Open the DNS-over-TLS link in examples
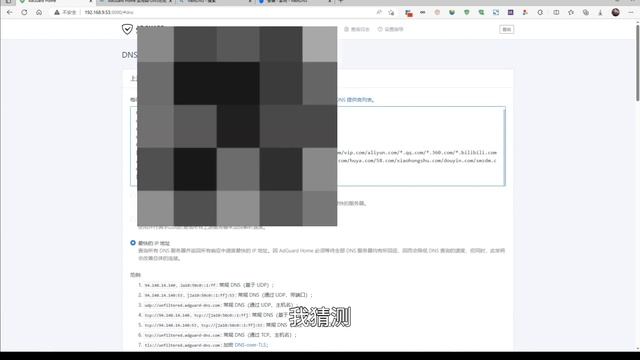Image resolution: width=640 pixels, height=360 pixels. coord(250,345)
